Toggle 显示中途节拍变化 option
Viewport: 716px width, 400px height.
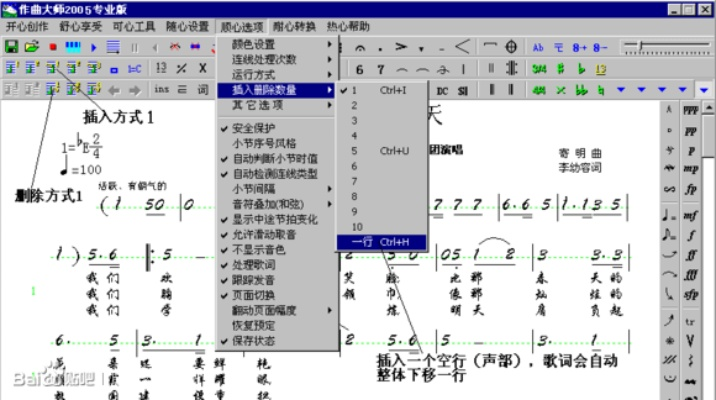[277, 219]
